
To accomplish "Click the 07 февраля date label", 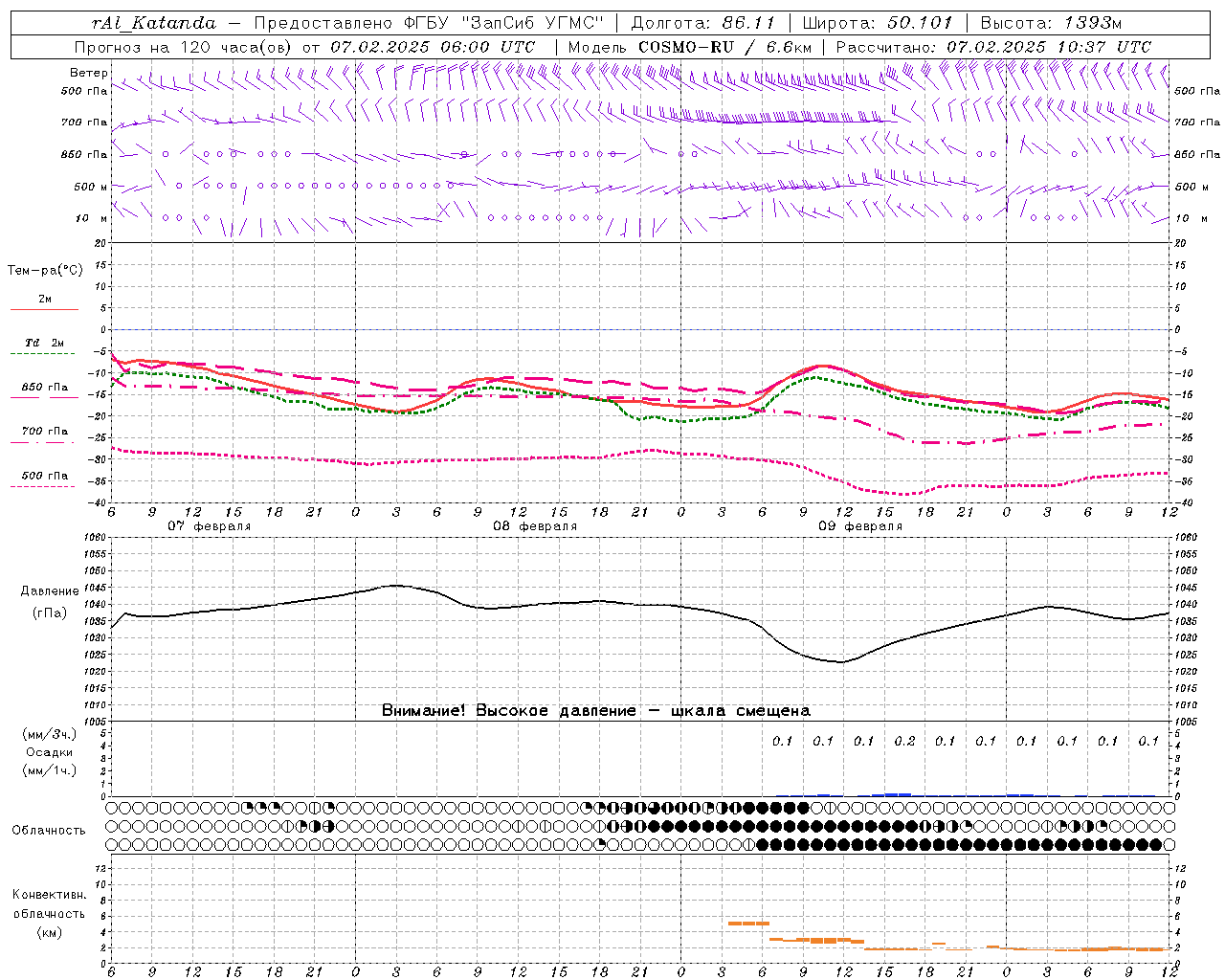I will point(209,526).
